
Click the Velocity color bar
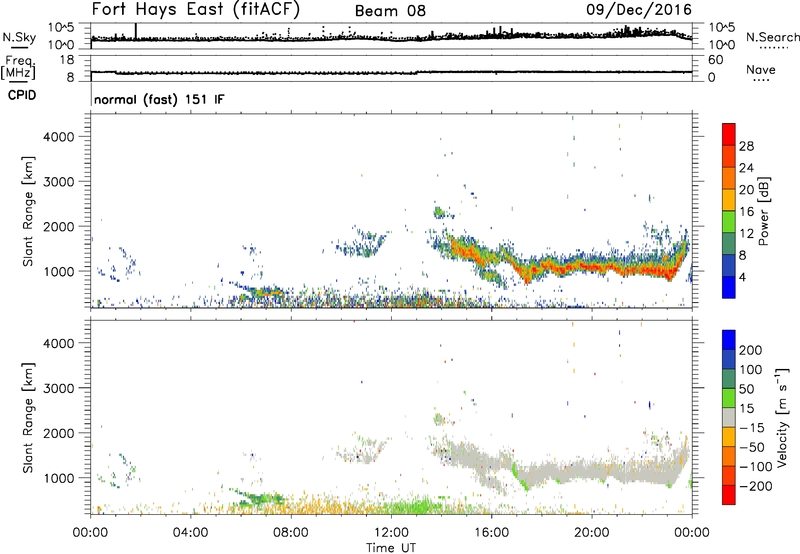(x=729, y=417)
